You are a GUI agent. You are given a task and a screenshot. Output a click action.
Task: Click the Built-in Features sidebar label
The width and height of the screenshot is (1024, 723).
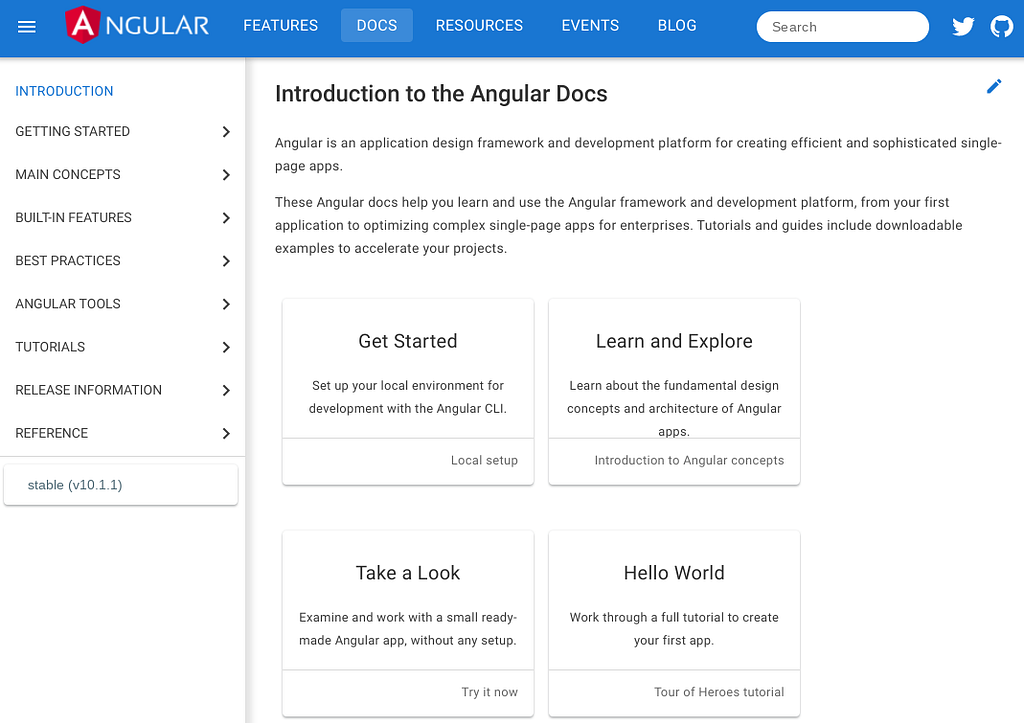click(x=73, y=218)
